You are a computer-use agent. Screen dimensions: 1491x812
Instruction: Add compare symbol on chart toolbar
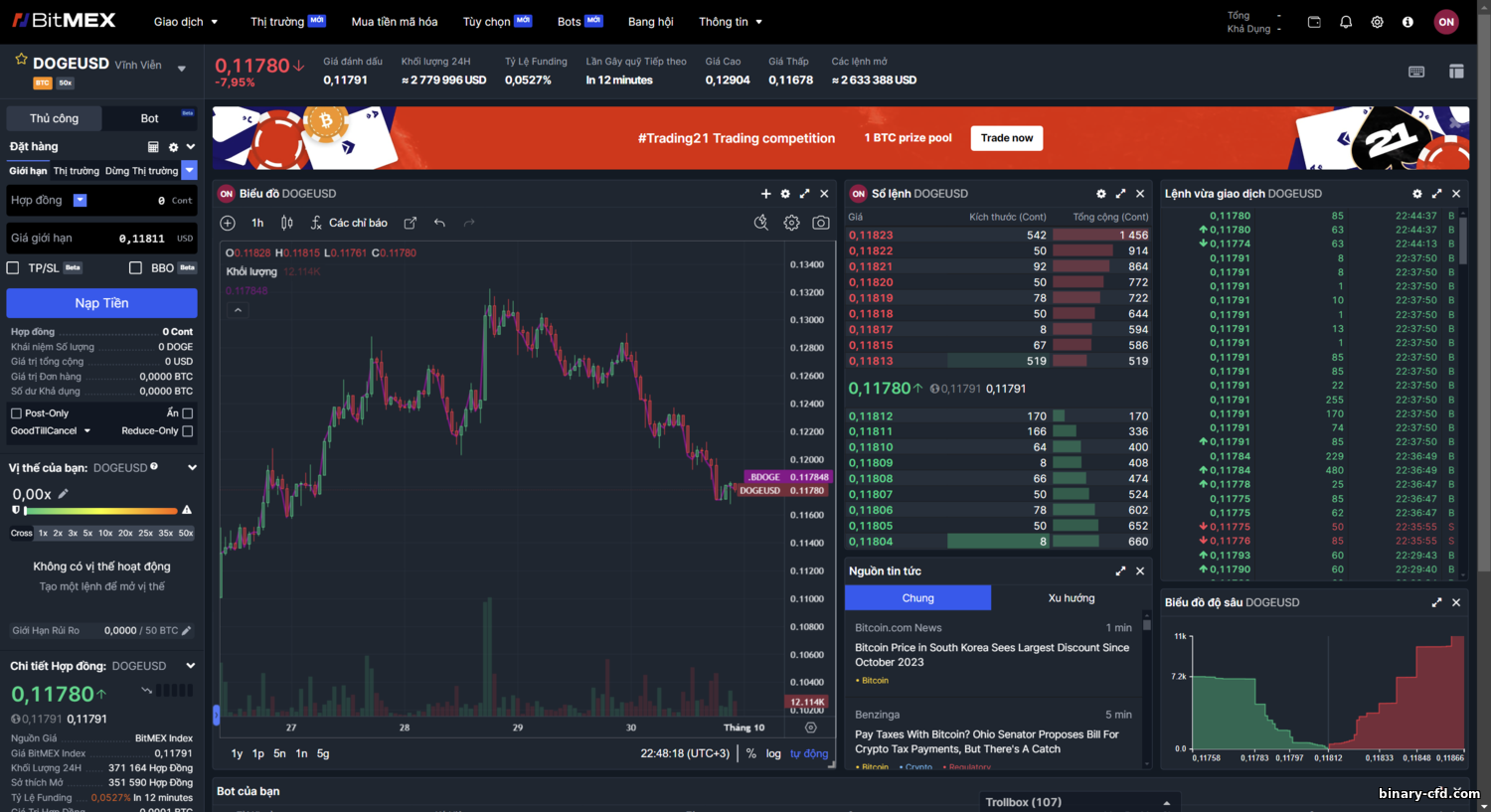pyautogui.click(x=228, y=223)
